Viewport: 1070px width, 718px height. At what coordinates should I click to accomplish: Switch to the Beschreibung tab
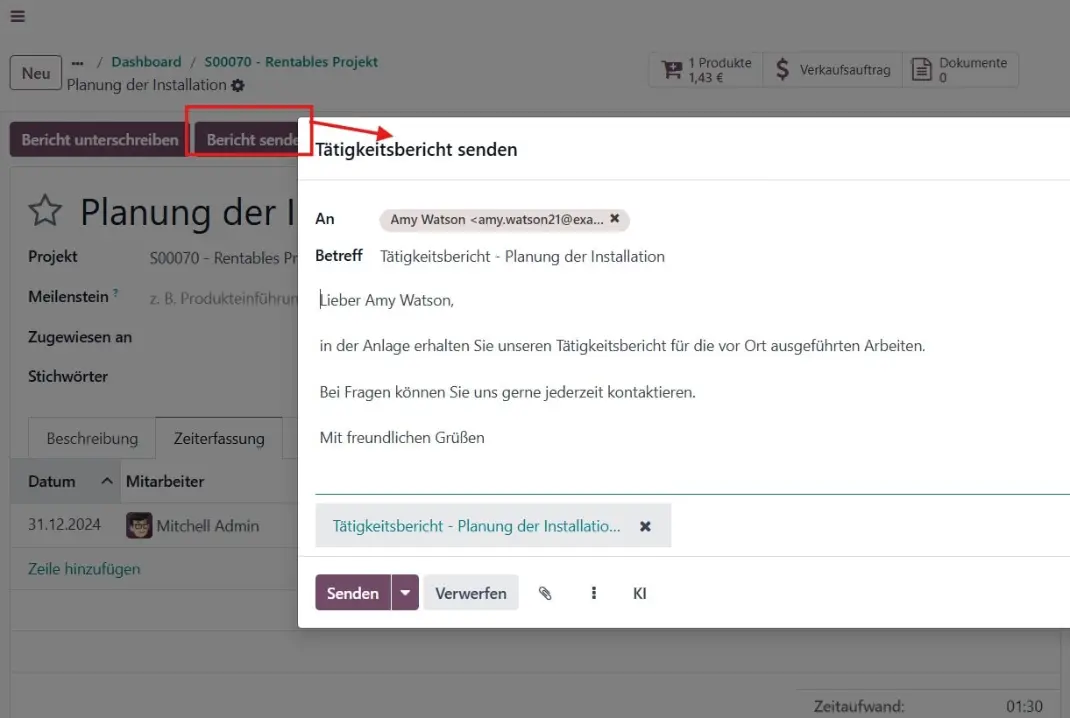92,439
